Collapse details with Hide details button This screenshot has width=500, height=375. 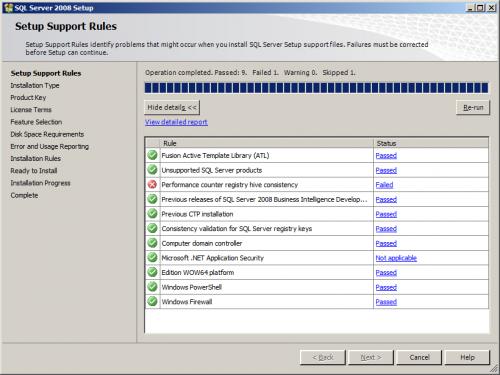point(172,107)
